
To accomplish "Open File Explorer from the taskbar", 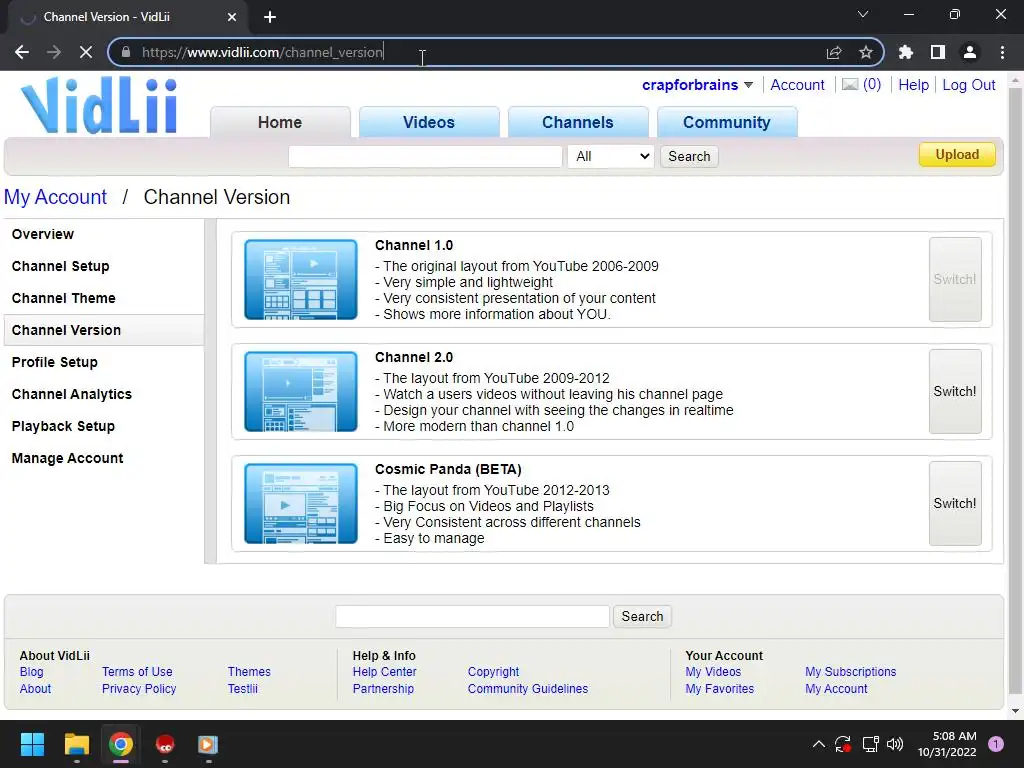I will pyautogui.click(x=76, y=744).
